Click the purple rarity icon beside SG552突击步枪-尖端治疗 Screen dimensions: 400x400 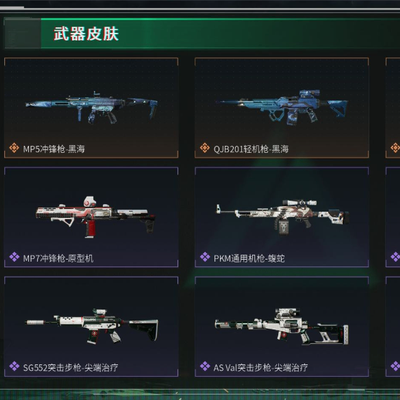tap(14, 366)
